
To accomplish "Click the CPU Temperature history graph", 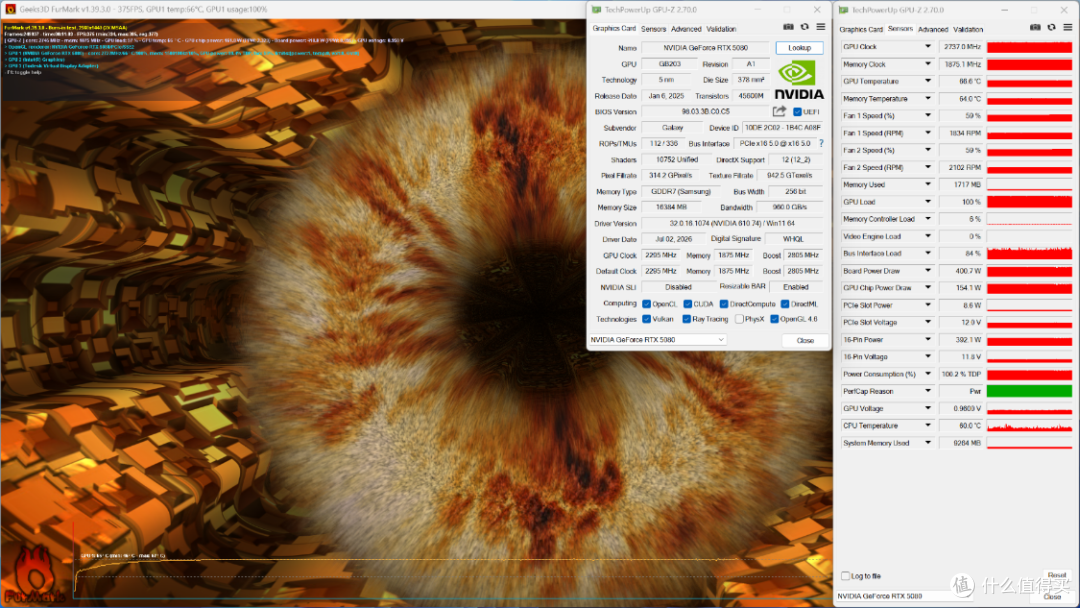I will click(x=1029, y=426).
